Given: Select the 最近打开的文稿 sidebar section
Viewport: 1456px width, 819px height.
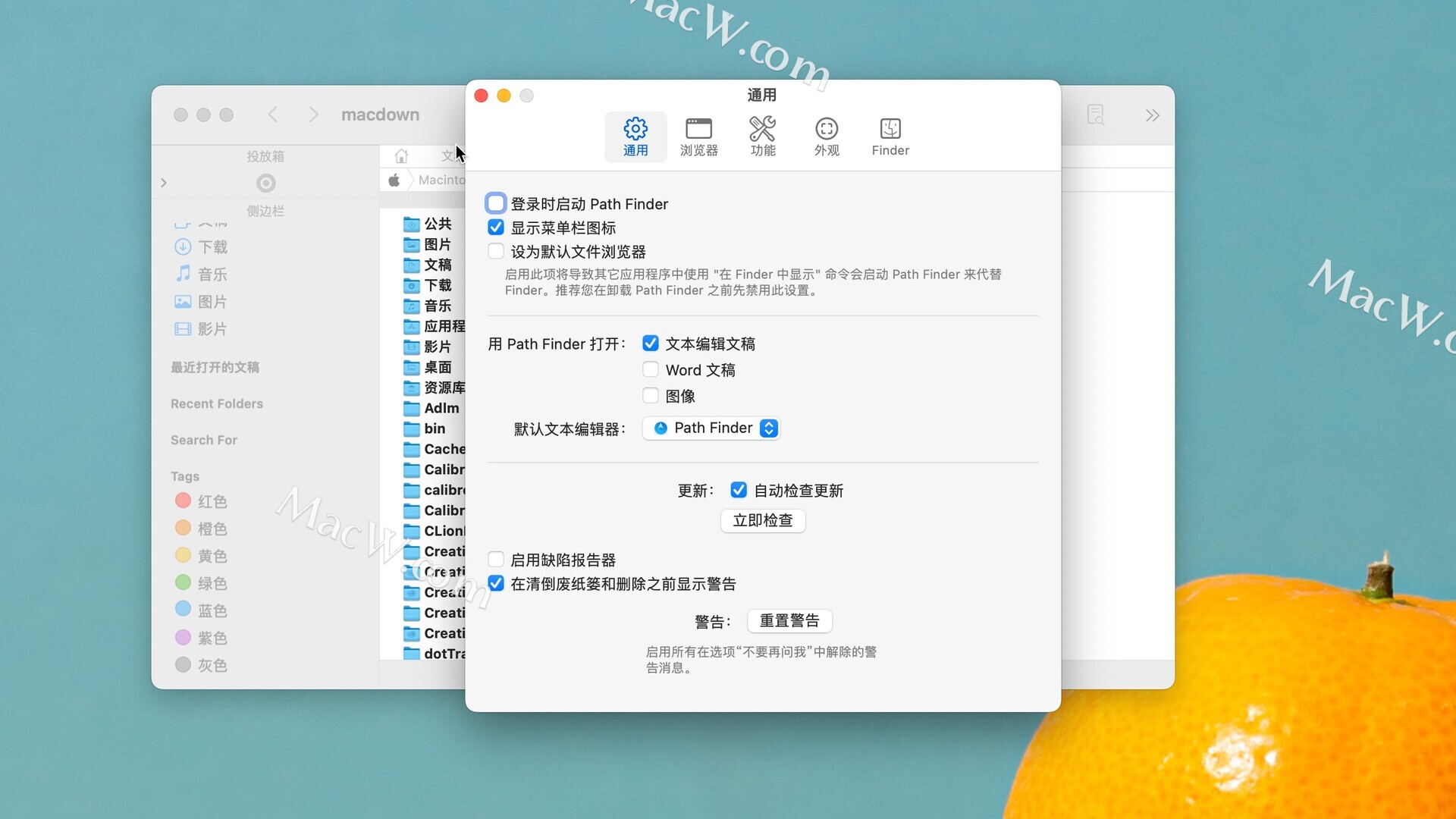Looking at the screenshot, I should 215,367.
